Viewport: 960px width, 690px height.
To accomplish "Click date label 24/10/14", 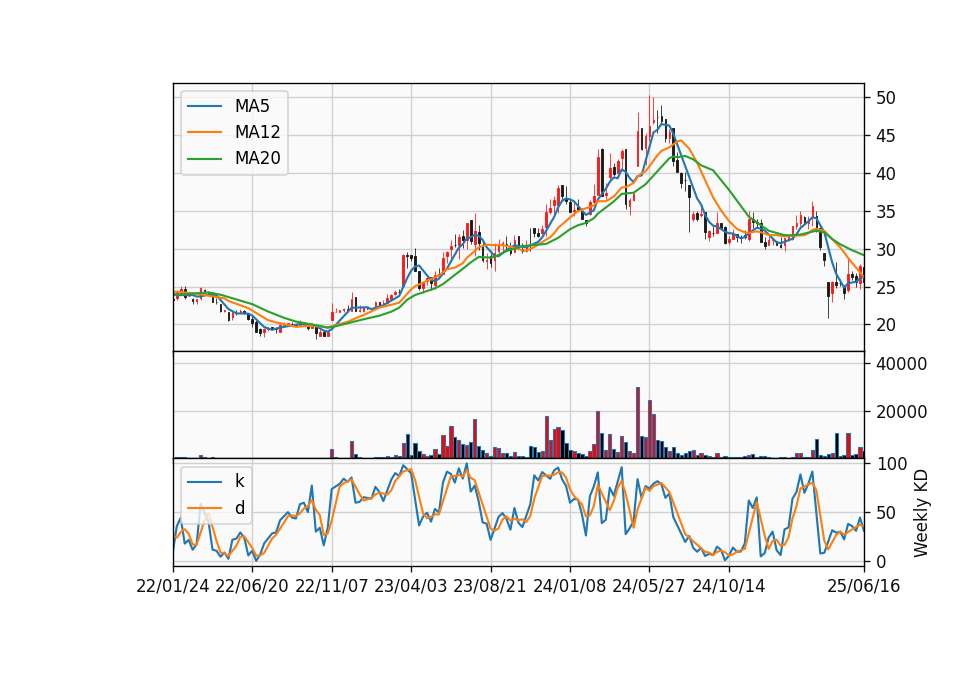I will [729, 586].
